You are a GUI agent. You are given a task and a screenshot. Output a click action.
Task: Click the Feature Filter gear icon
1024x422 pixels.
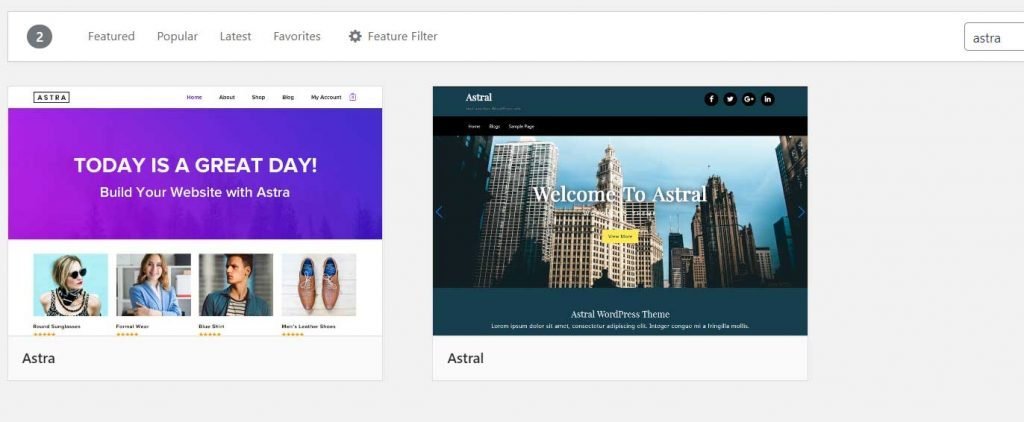click(355, 37)
